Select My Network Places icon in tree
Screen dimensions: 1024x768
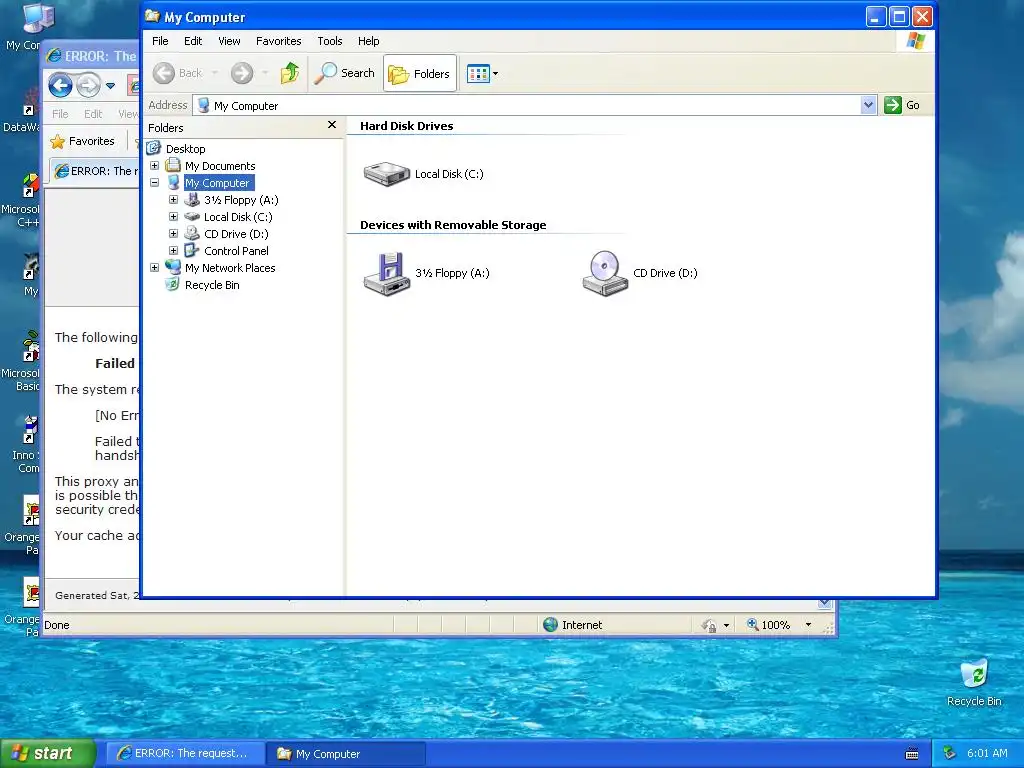(x=173, y=267)
